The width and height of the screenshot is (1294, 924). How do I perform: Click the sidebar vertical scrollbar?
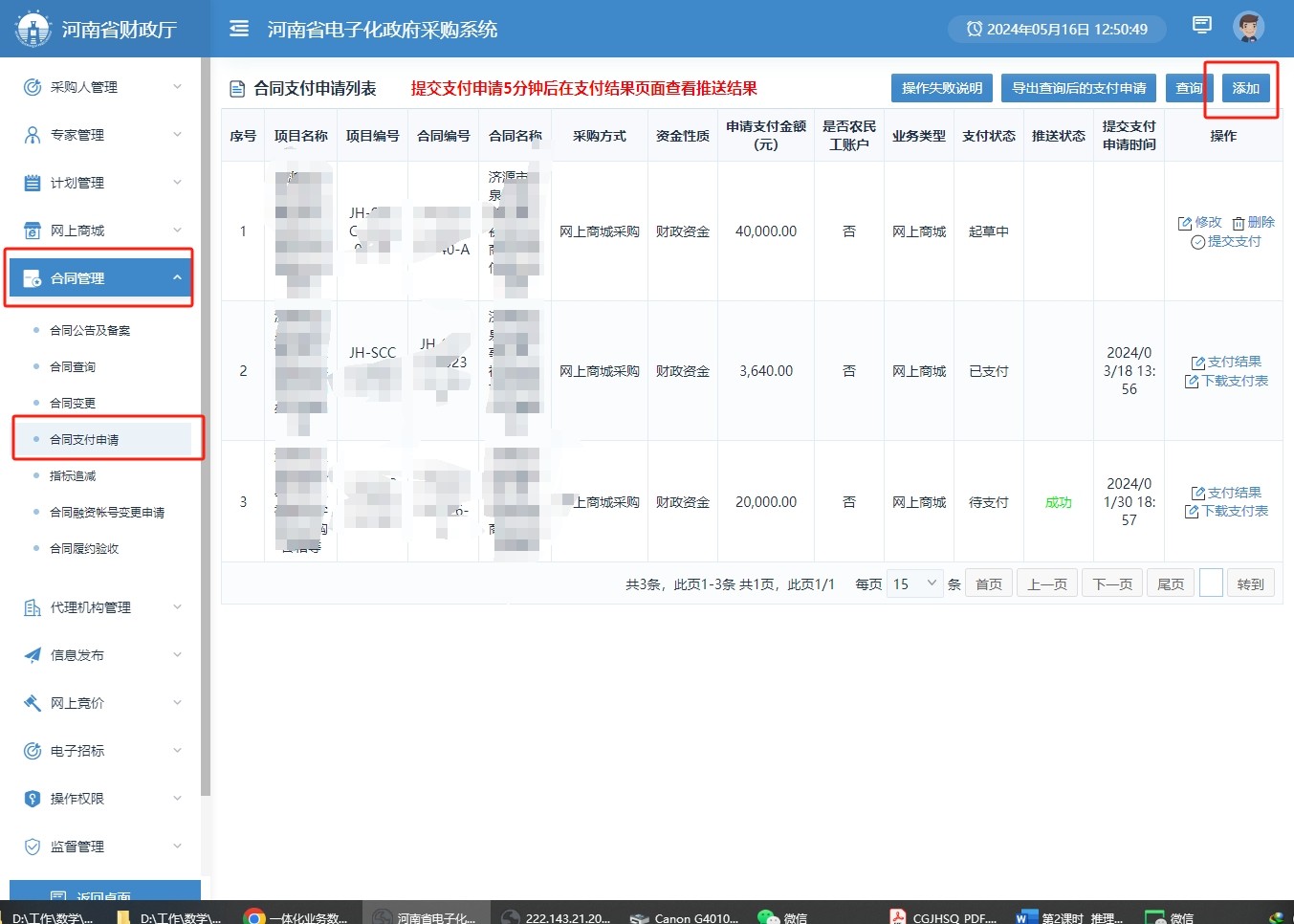coord(206,427)
